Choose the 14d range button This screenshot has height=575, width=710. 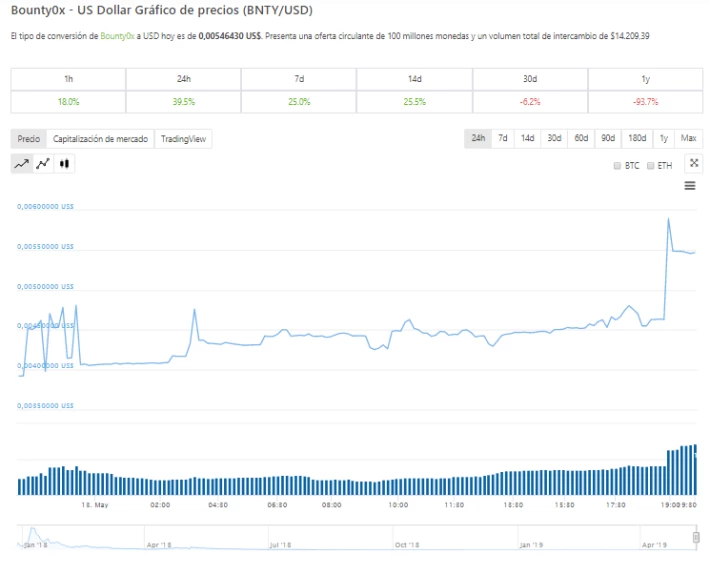[527, 138]
